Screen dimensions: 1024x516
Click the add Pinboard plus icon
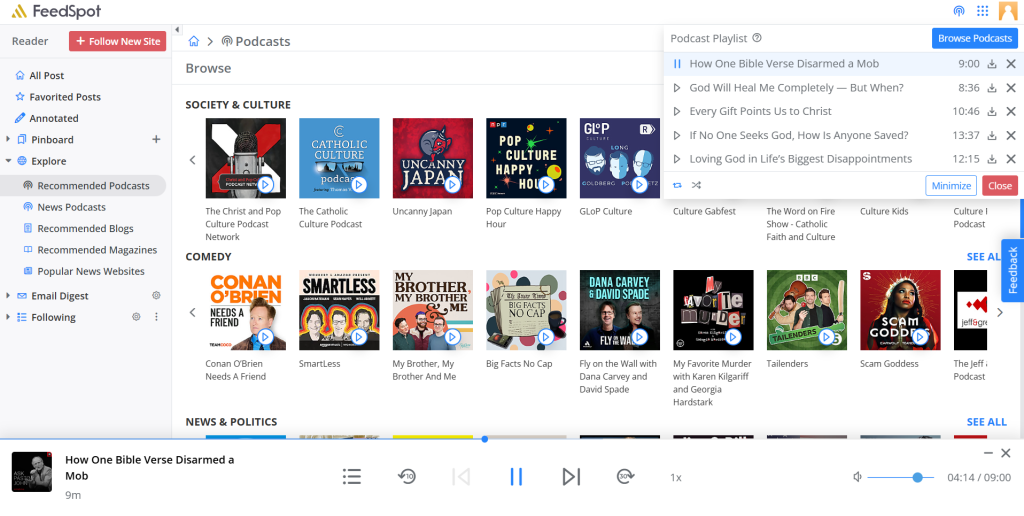[x=156, y=139]
